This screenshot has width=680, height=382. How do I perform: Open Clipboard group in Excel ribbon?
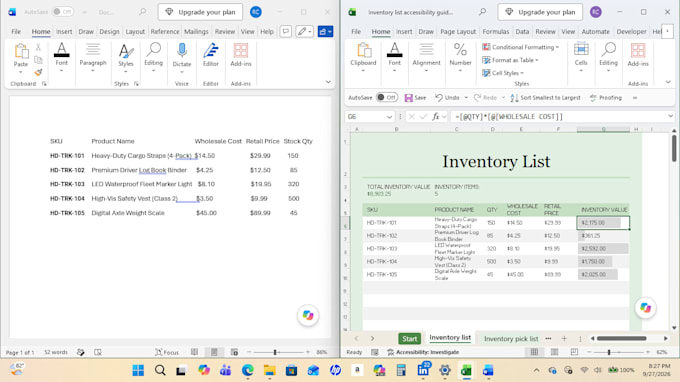tap(363, 57)
